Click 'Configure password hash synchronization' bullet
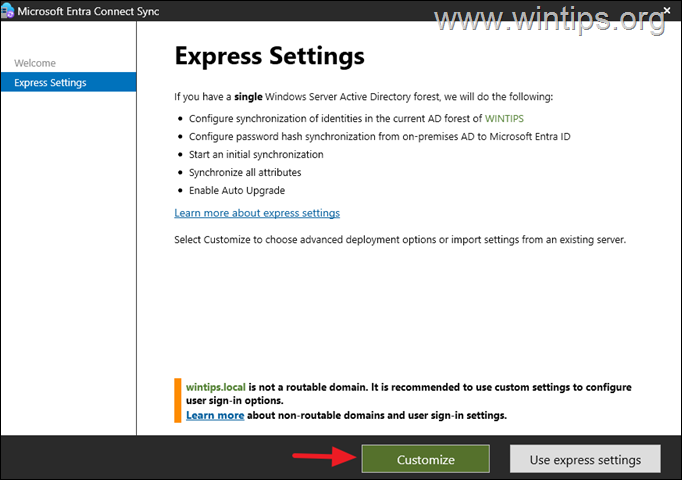Viewport: 682px width, 480px height. pos(379,137)
